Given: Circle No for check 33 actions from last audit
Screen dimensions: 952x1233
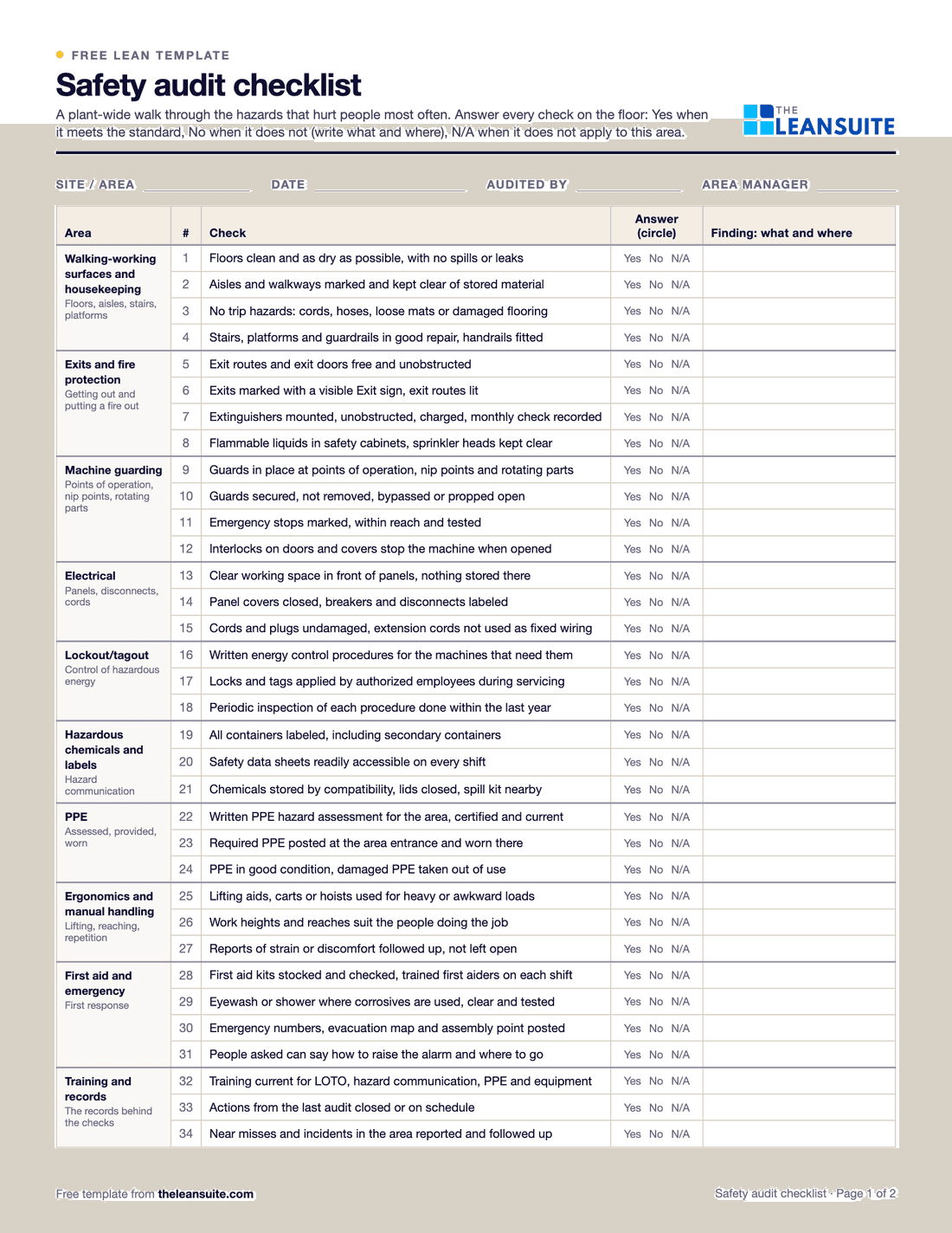Looking at the screenshot, I should pyautogui.click(x=656, y=1107).
